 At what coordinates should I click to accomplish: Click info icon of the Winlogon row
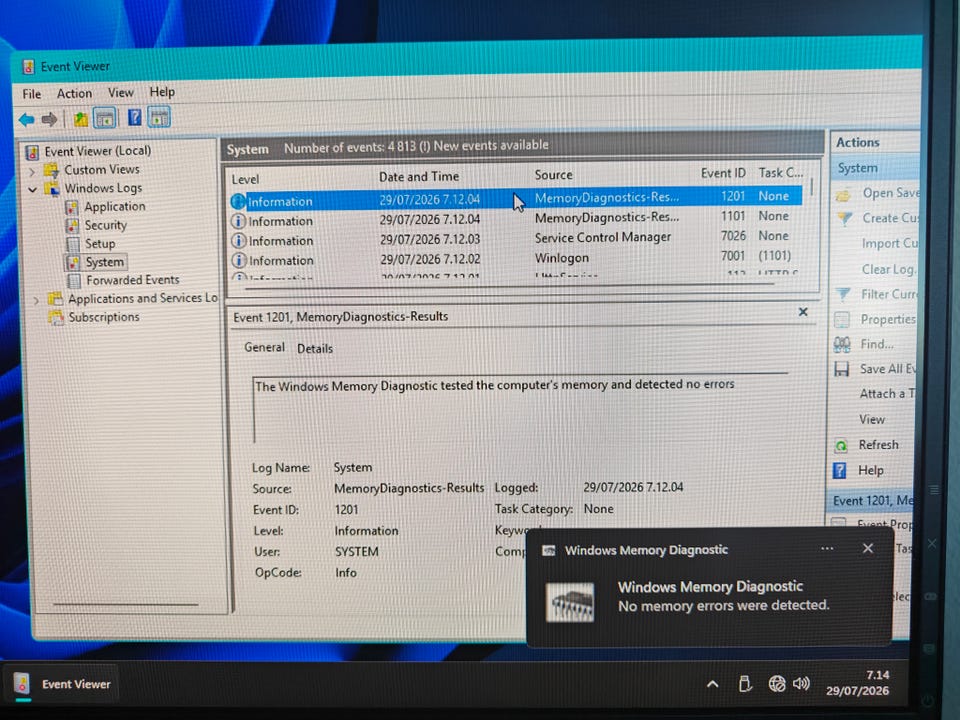(238, 260)
